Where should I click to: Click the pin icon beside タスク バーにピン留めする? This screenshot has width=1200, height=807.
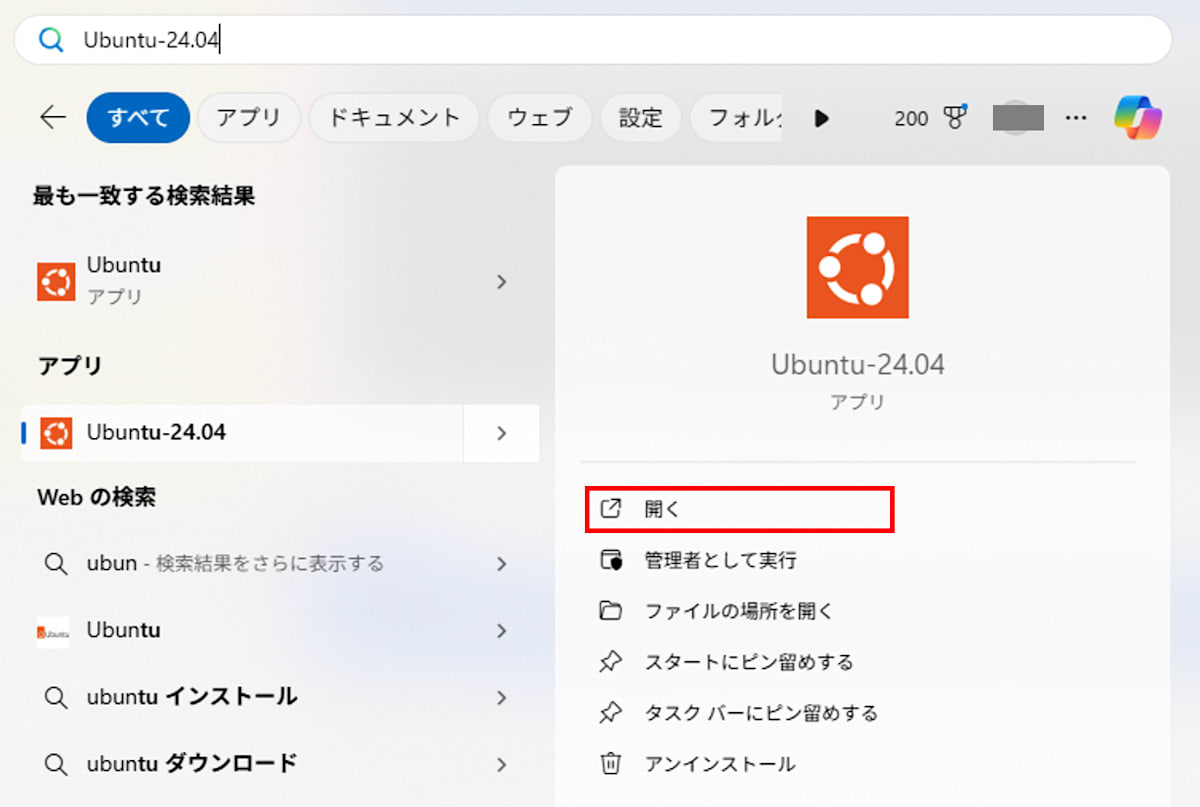pyautogui.click(x=610, y=713)
